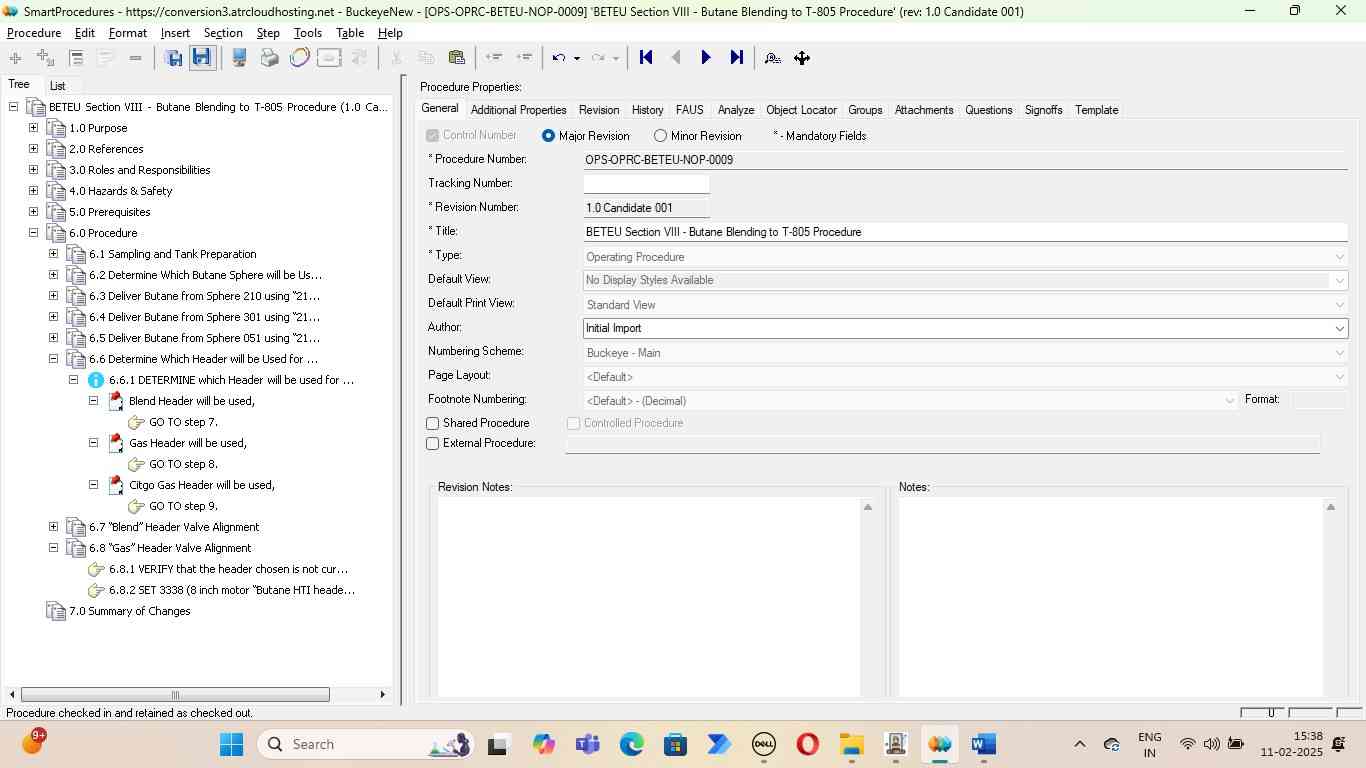Viewport: 1366px width, 768px height.
Task: Open Microsoft Teams from the taskbar
Action: [587, 744]
